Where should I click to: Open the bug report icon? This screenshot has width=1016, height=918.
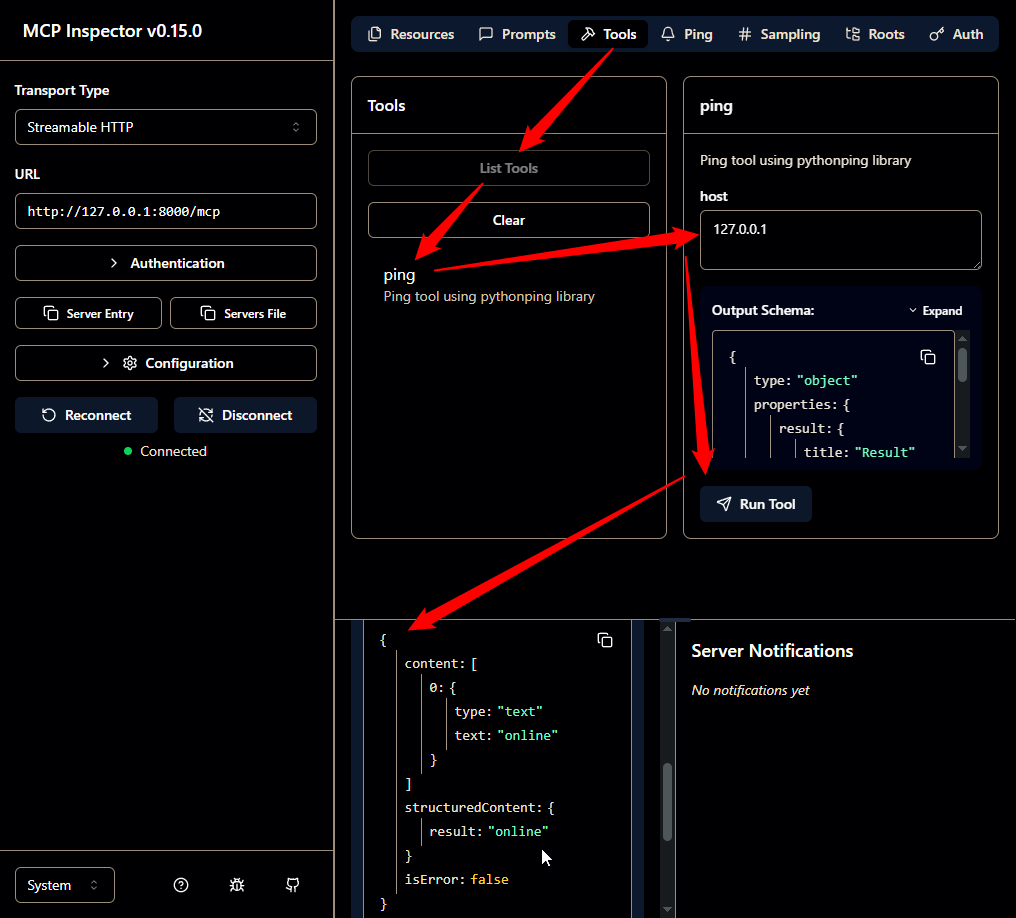tap(237, 885)
